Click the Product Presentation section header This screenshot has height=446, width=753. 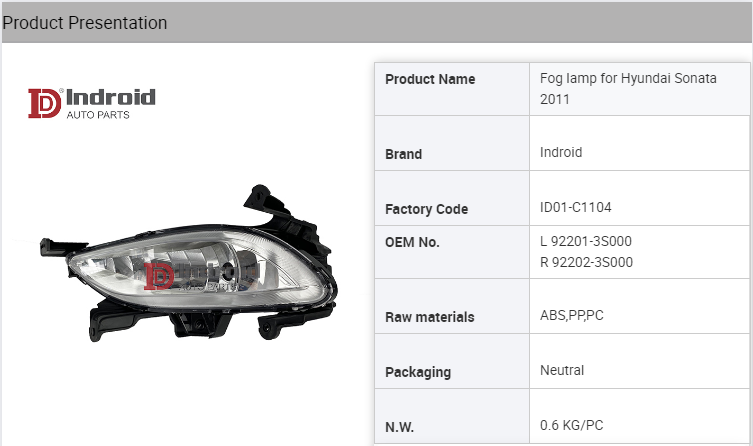click(x=85, y=23)
